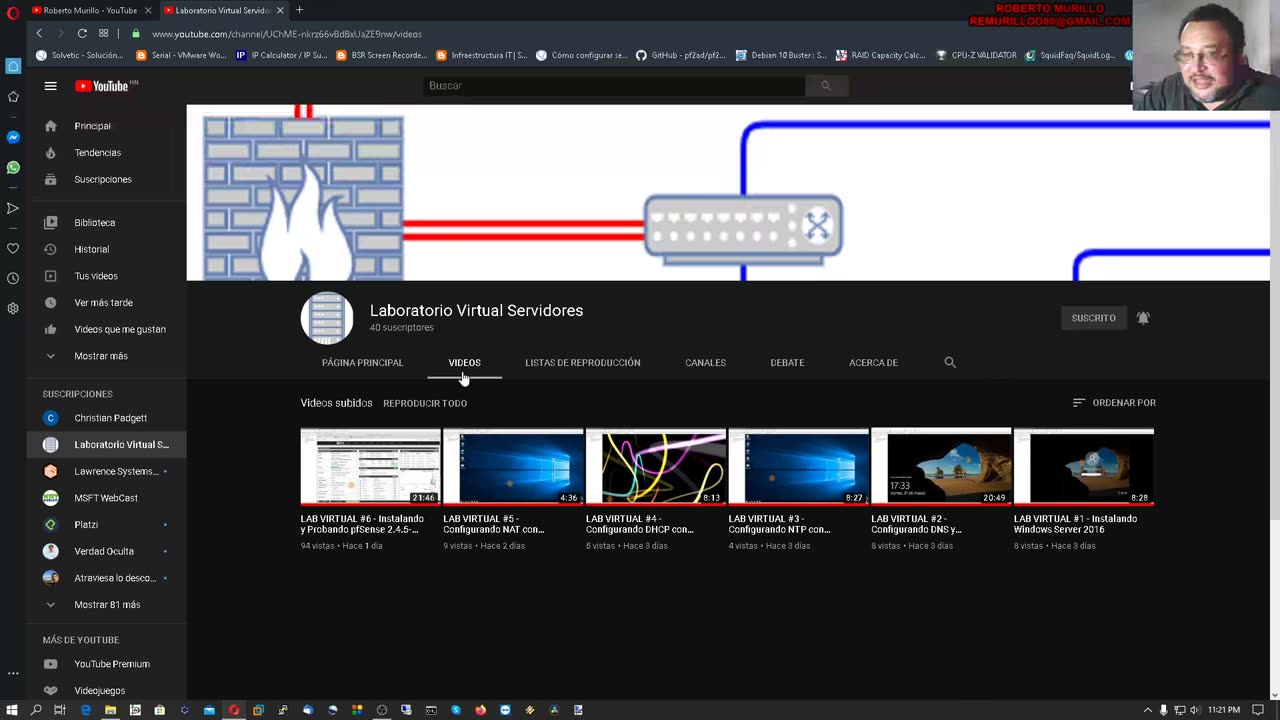The height and width of the screenshot is (720, 1280).
Task: Click the SUSCRITO button
Action: point(1093,318)
